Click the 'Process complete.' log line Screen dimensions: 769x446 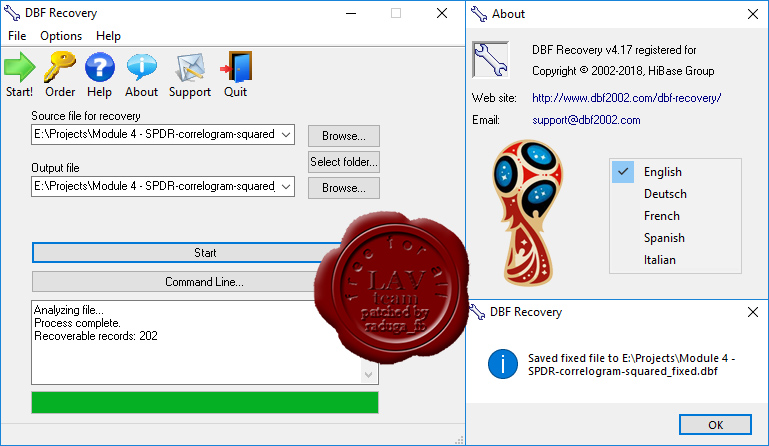click(77, 323)
